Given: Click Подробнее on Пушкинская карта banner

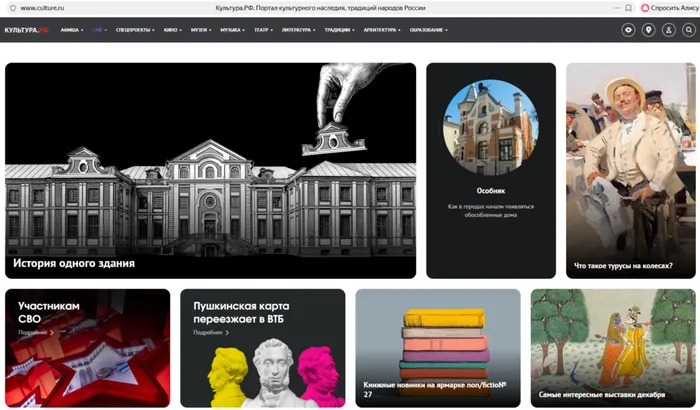Looking at the screenshot, I should 210,332.
